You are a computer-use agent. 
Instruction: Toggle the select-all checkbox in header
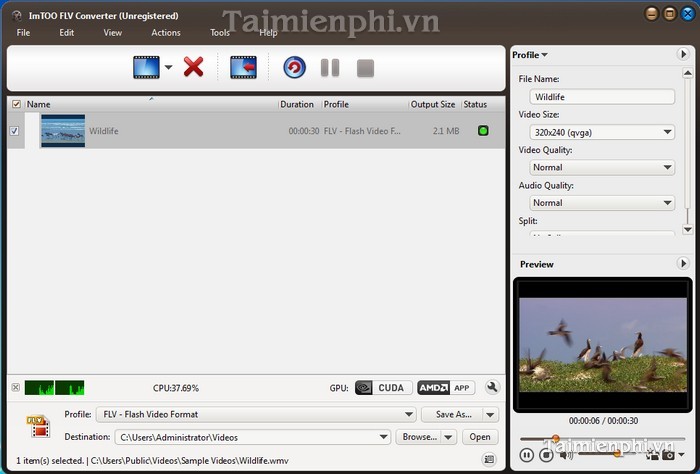[16, 104]
